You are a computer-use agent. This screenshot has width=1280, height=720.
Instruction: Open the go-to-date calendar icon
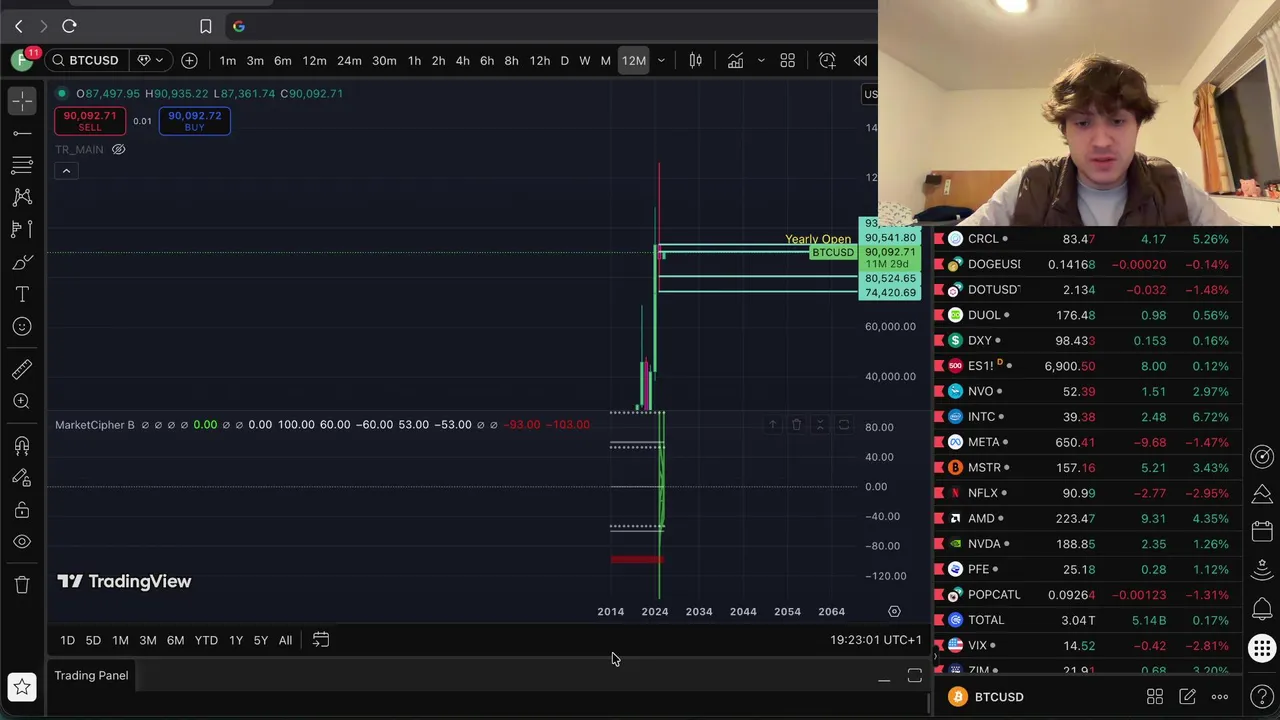click(320, 640)
